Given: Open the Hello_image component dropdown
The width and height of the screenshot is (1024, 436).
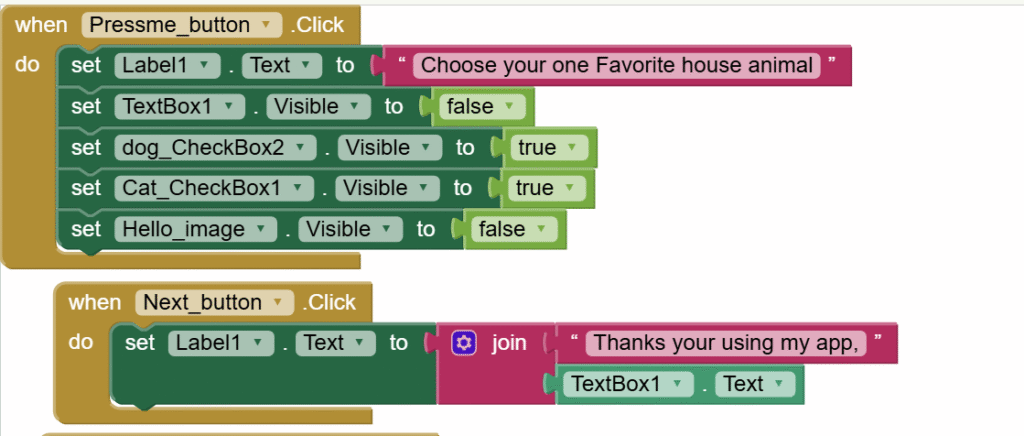Looking at the screenshot, I should click(195, 229).
